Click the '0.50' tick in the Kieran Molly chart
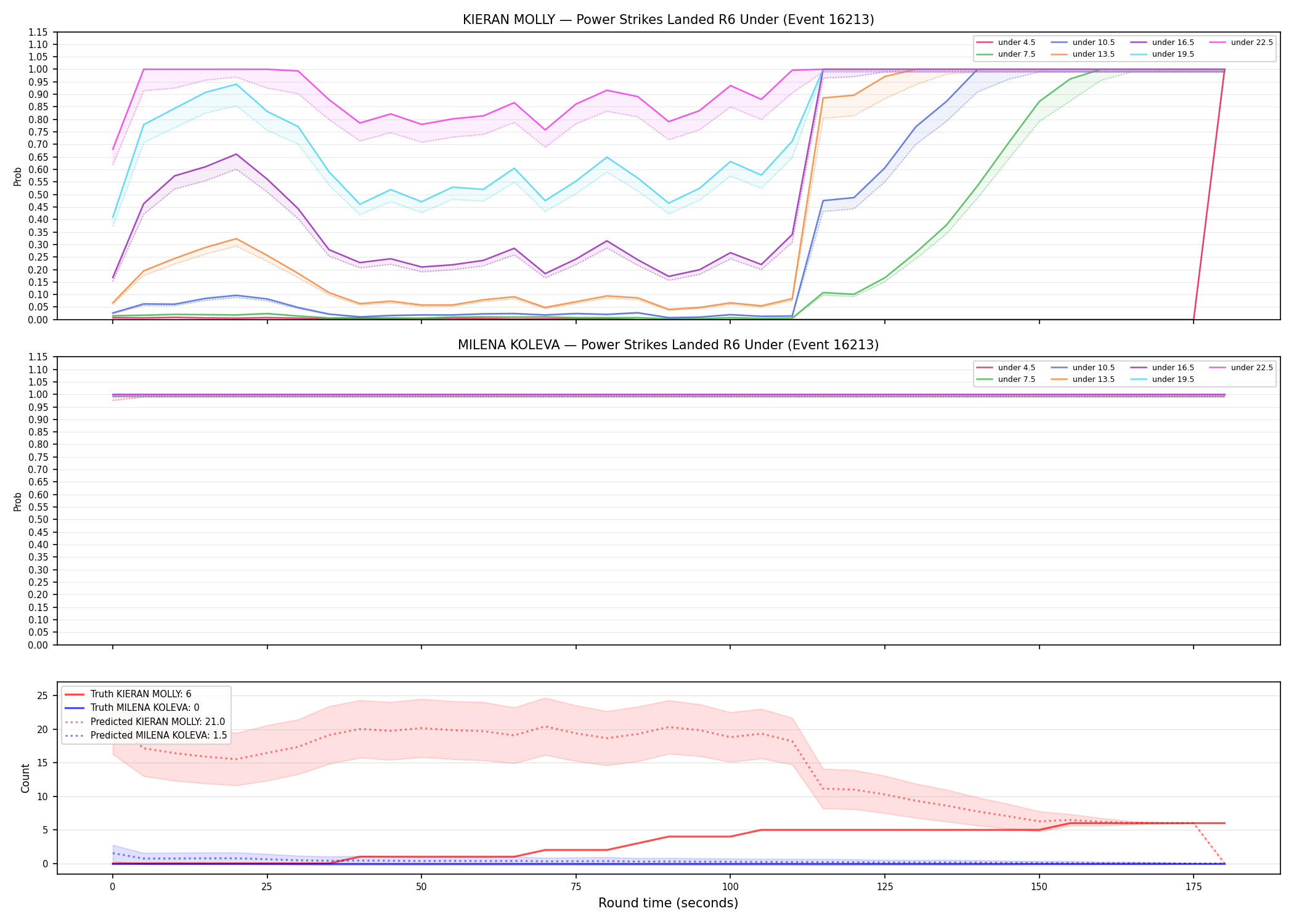The image size is (1294, 924). point(38,195)
